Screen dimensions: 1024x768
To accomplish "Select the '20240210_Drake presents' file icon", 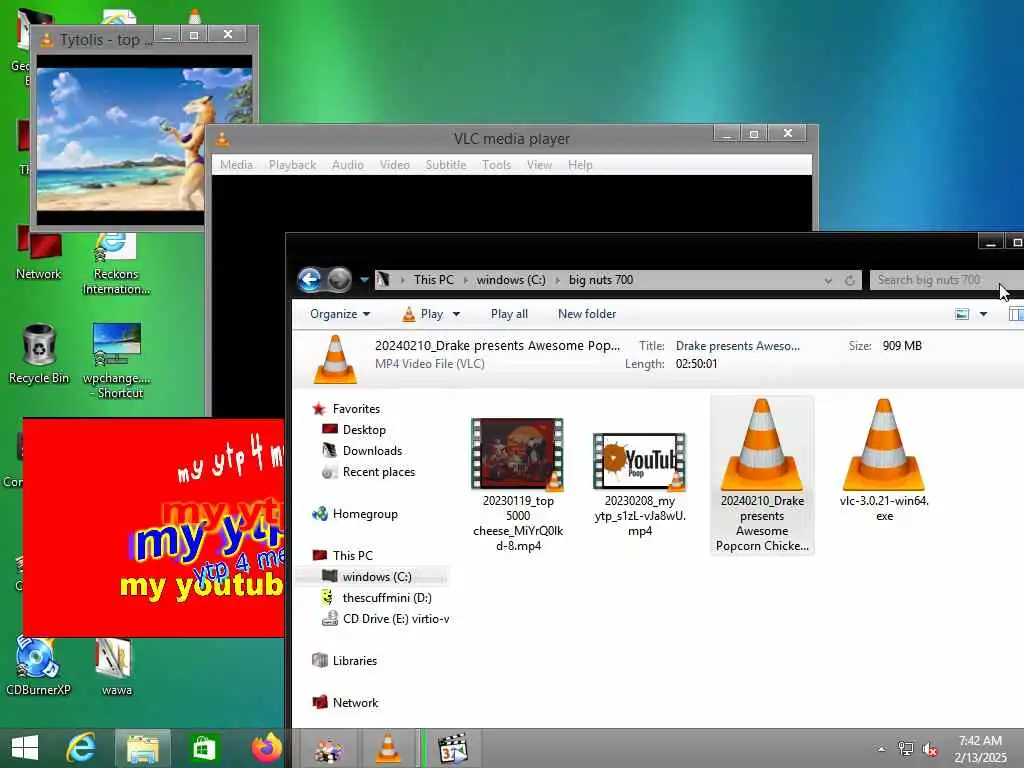I will 761,445.
